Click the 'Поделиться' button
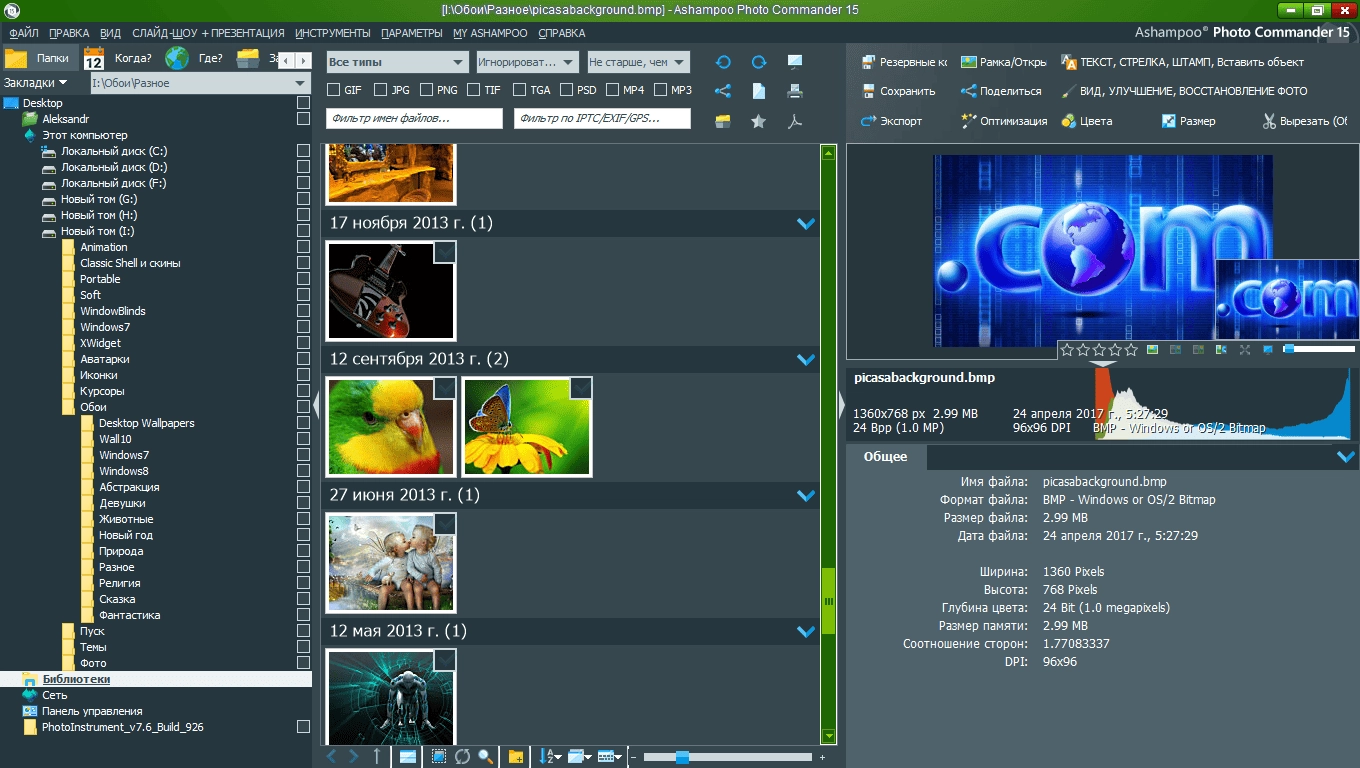The height and width of the screenshot is (768, 1360). [x=1001, y=91]
